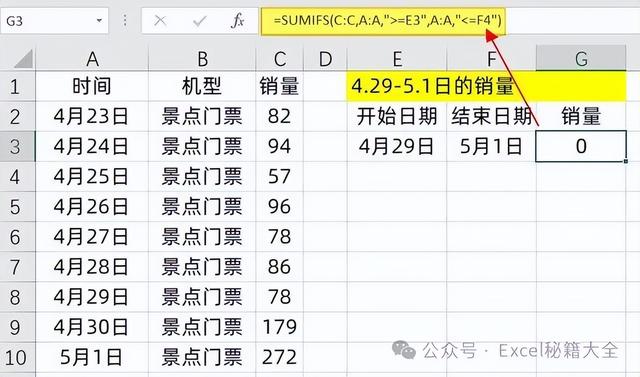Click the Select All triangle corner
Viewport: 640px width, 377px height.
(24, 59)
